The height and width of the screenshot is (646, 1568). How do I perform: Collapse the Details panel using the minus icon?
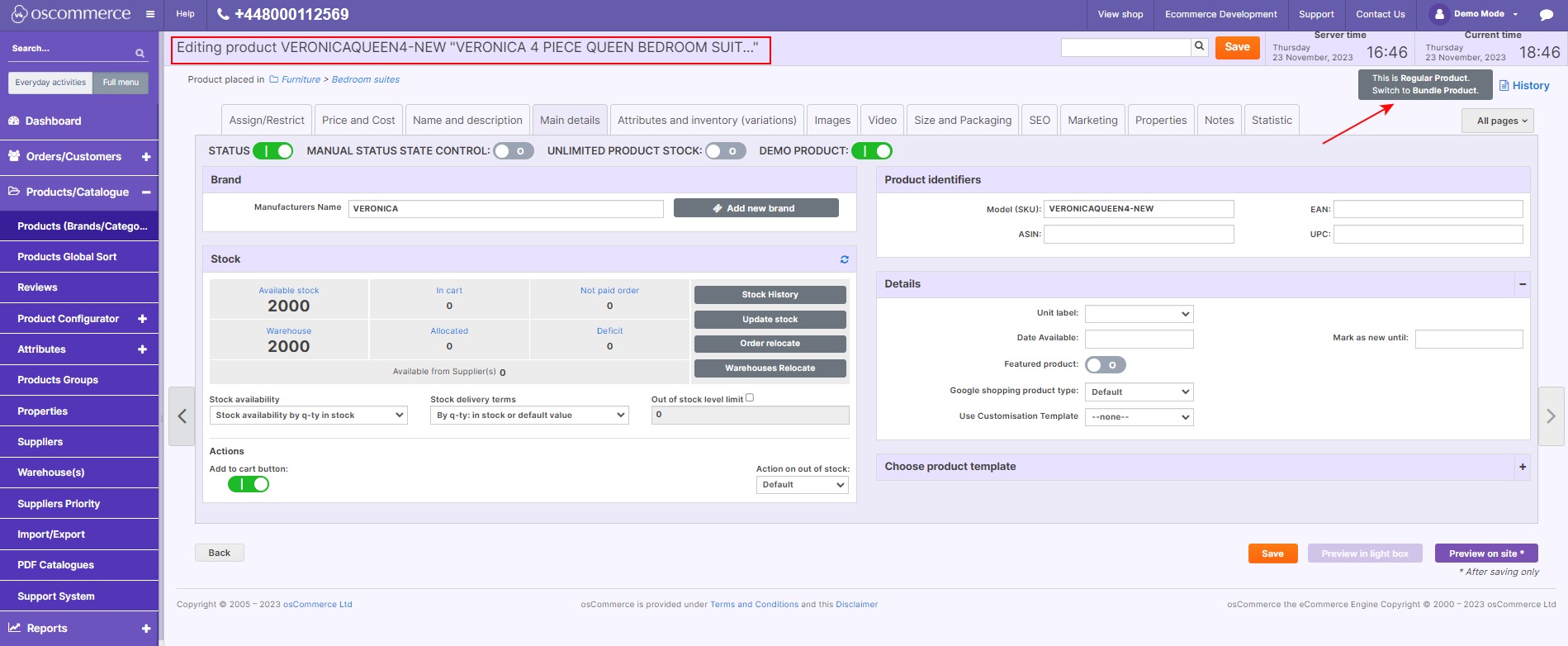(1522, 284)
